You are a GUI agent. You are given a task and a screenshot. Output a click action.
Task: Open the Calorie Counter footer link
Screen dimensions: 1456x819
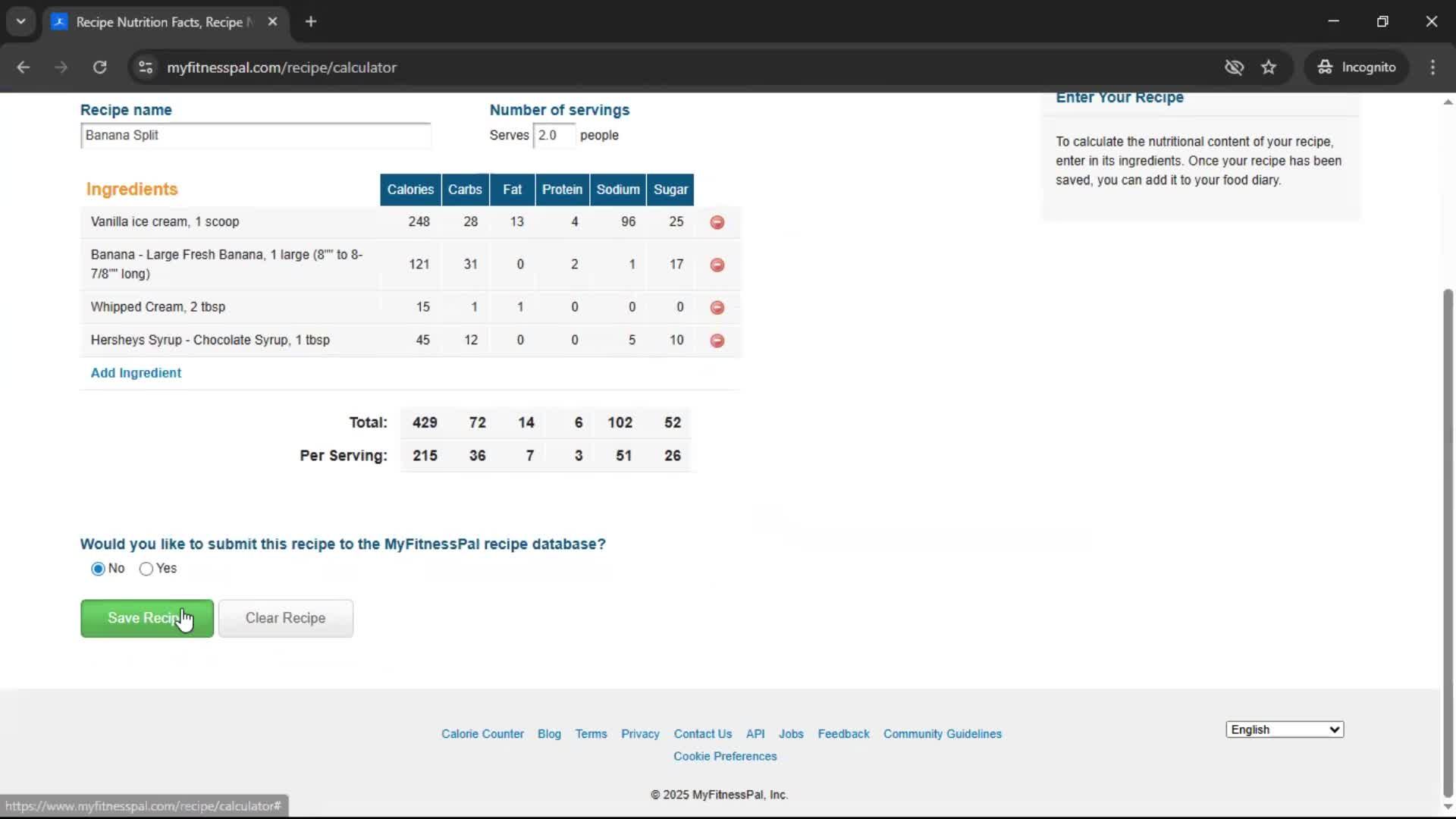482,734
